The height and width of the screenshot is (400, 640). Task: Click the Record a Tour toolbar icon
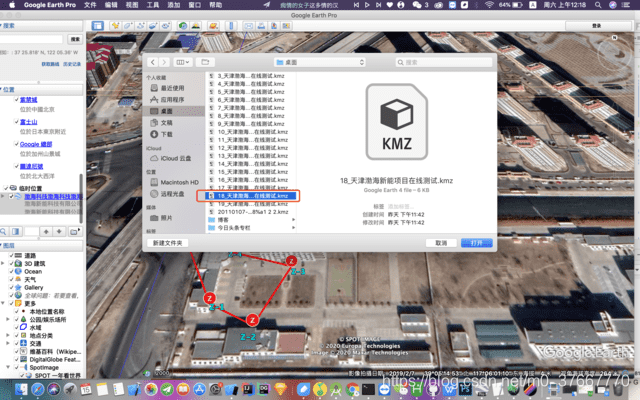tap(165, 26)
